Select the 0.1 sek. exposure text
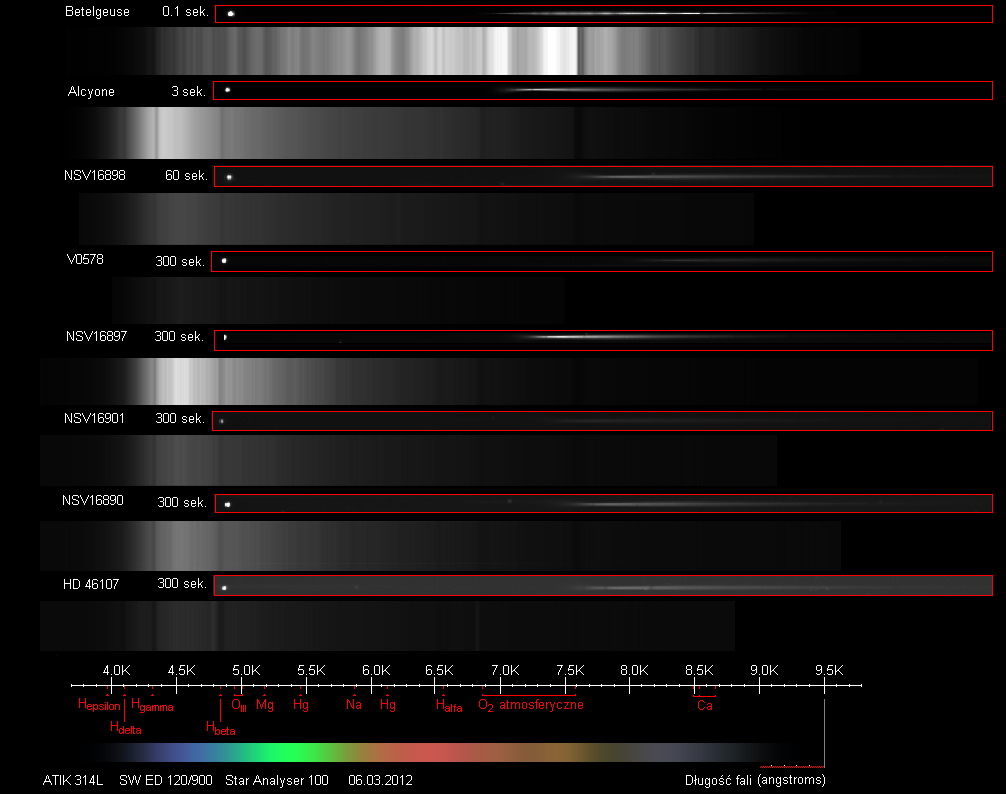The width and height of the screenshot is (1006, 794). pos(185,12)
